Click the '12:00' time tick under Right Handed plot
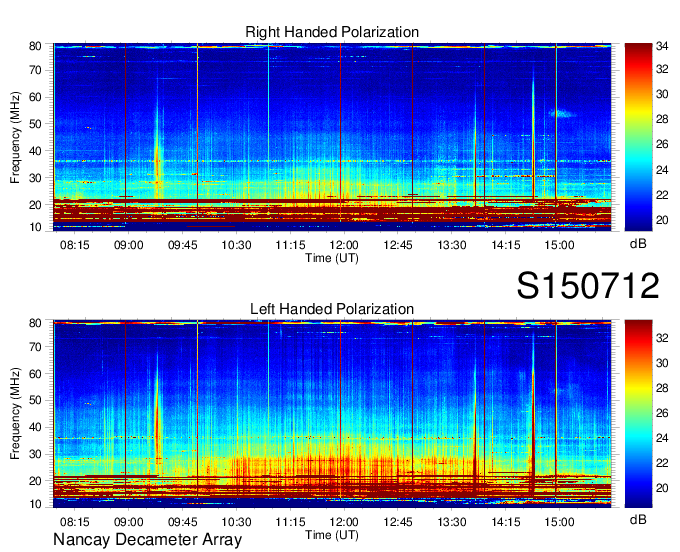680x552 pixels. [x=344, y=245]
